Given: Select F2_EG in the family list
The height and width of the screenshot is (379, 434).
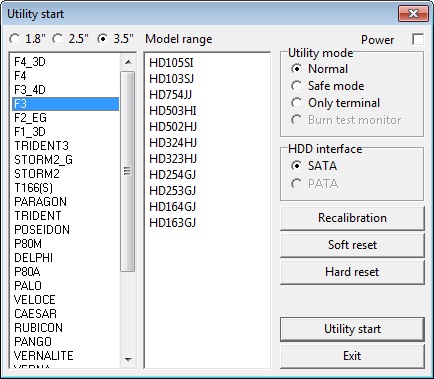Looking at the screenshot, I should click(66, 118).
